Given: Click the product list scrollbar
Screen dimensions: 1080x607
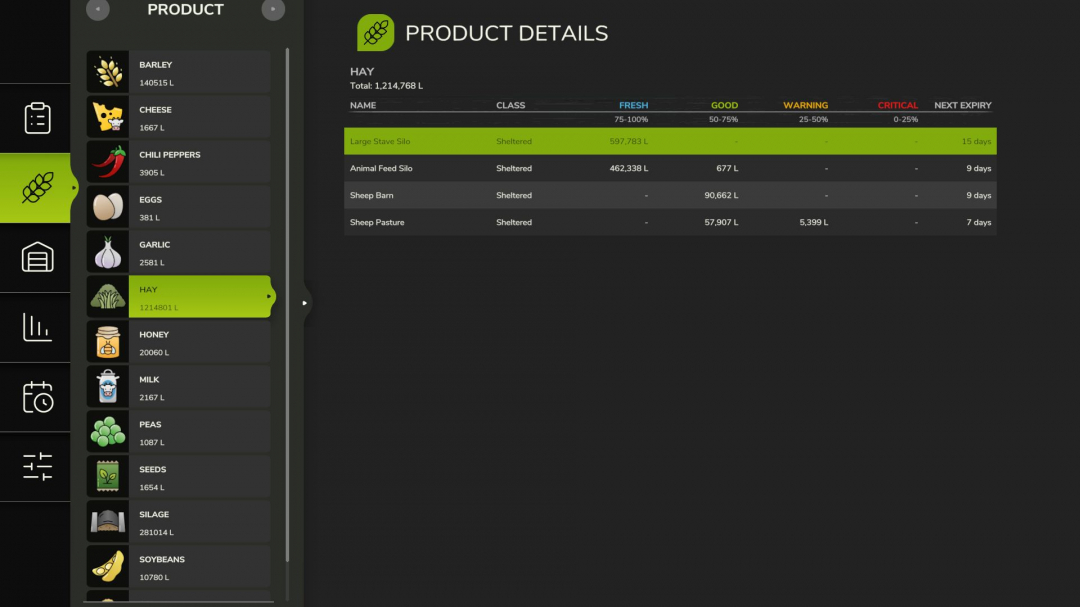Looking at the screenshot, I should [289, 300].
